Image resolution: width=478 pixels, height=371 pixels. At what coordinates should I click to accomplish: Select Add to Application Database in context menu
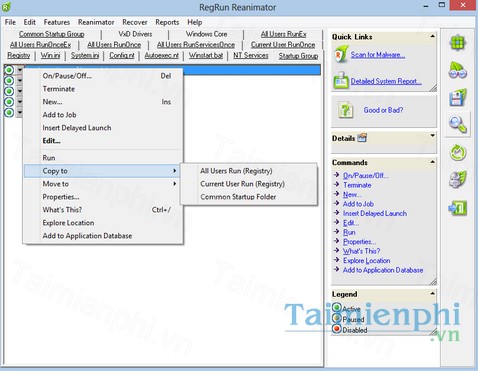tap(103, 236)
